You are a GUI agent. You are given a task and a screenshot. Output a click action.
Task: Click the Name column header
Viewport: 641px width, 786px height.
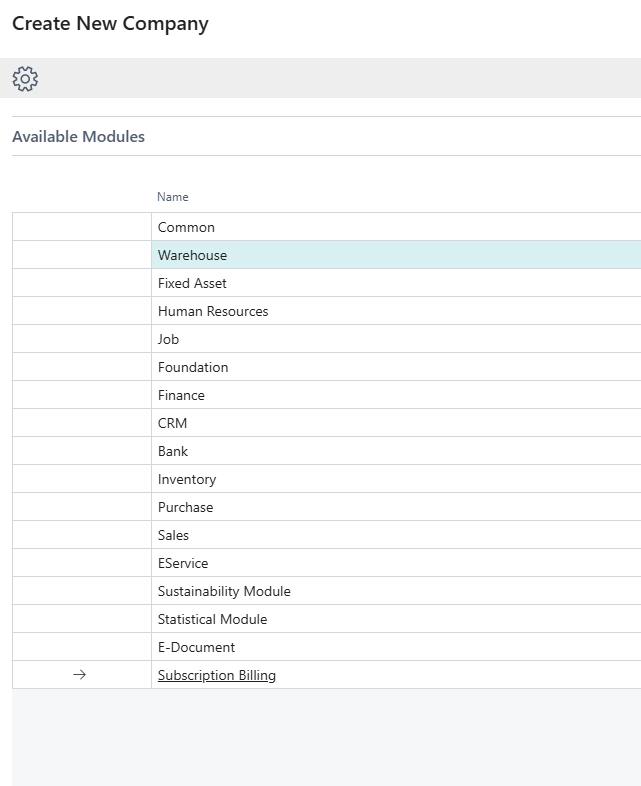point(173,197)
